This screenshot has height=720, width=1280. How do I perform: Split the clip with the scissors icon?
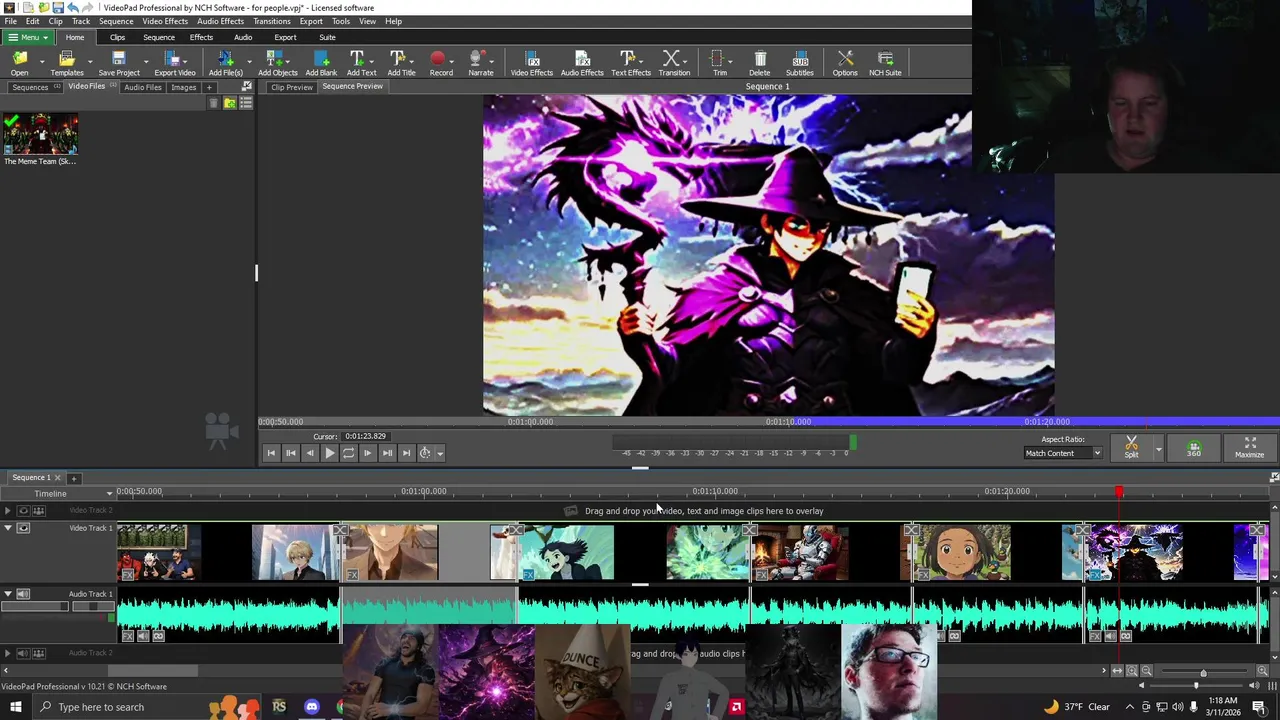pyautogui.click(x=1131, y=446)
